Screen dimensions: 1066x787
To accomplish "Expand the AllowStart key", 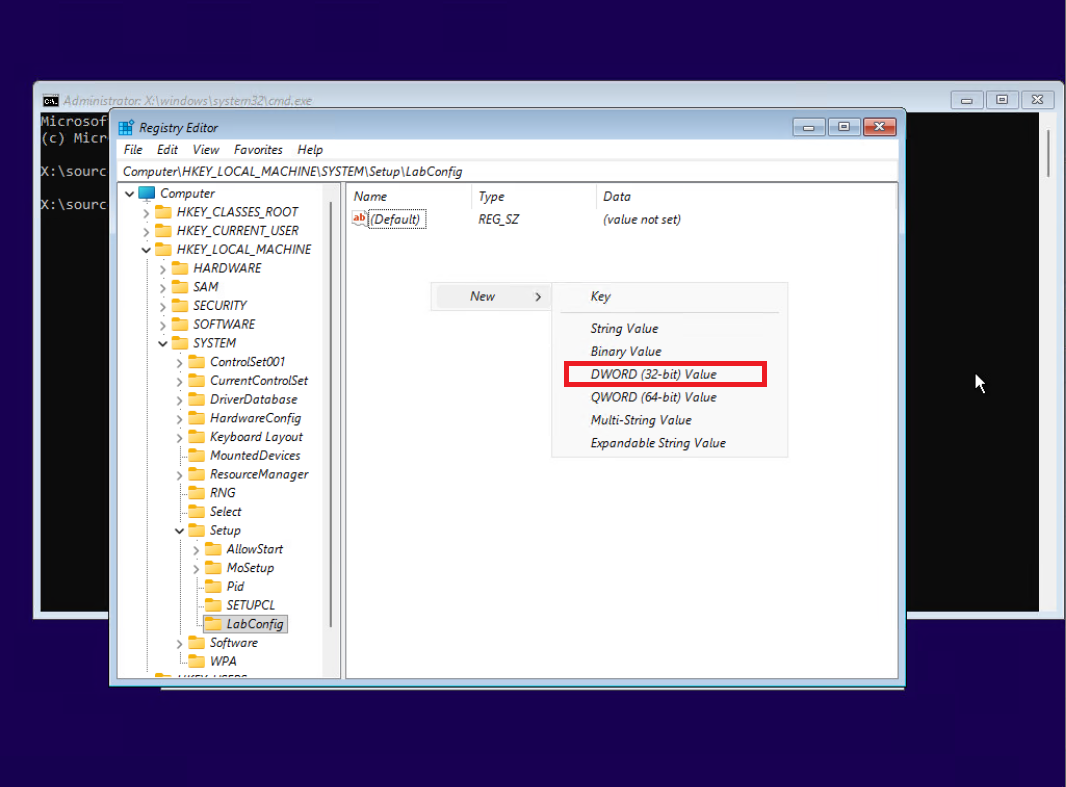I will point(196,548).
